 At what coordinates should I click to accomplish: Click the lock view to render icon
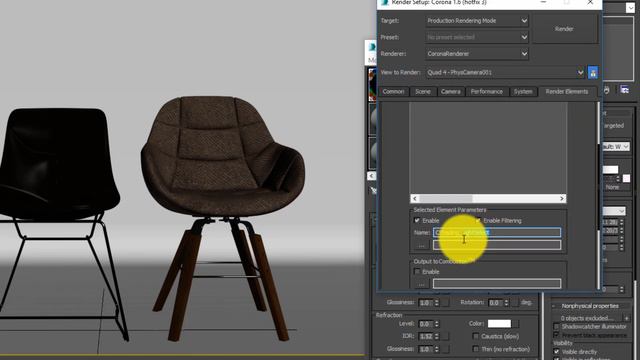(593, 72)
